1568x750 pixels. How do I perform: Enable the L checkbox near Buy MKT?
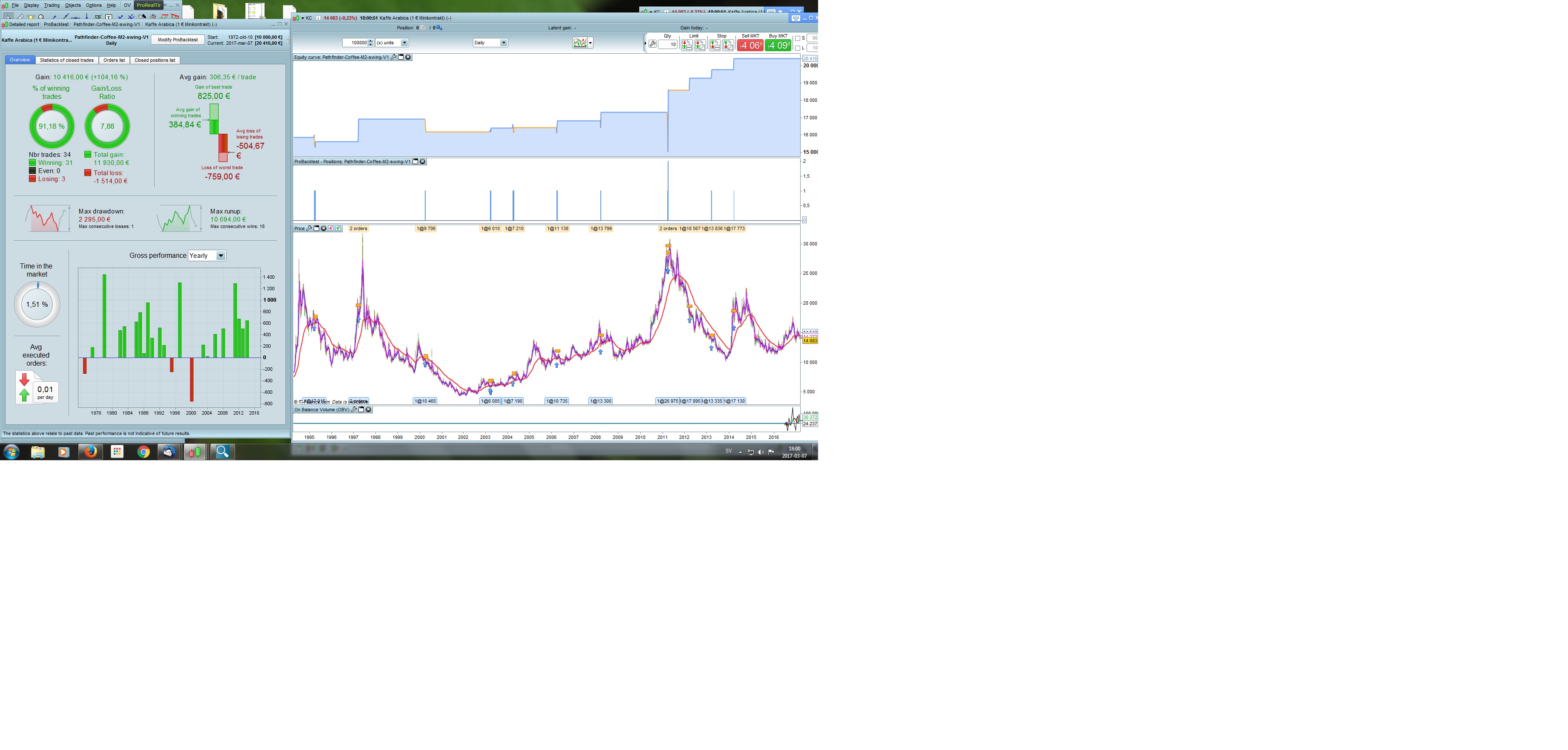(x=798, y=48)
